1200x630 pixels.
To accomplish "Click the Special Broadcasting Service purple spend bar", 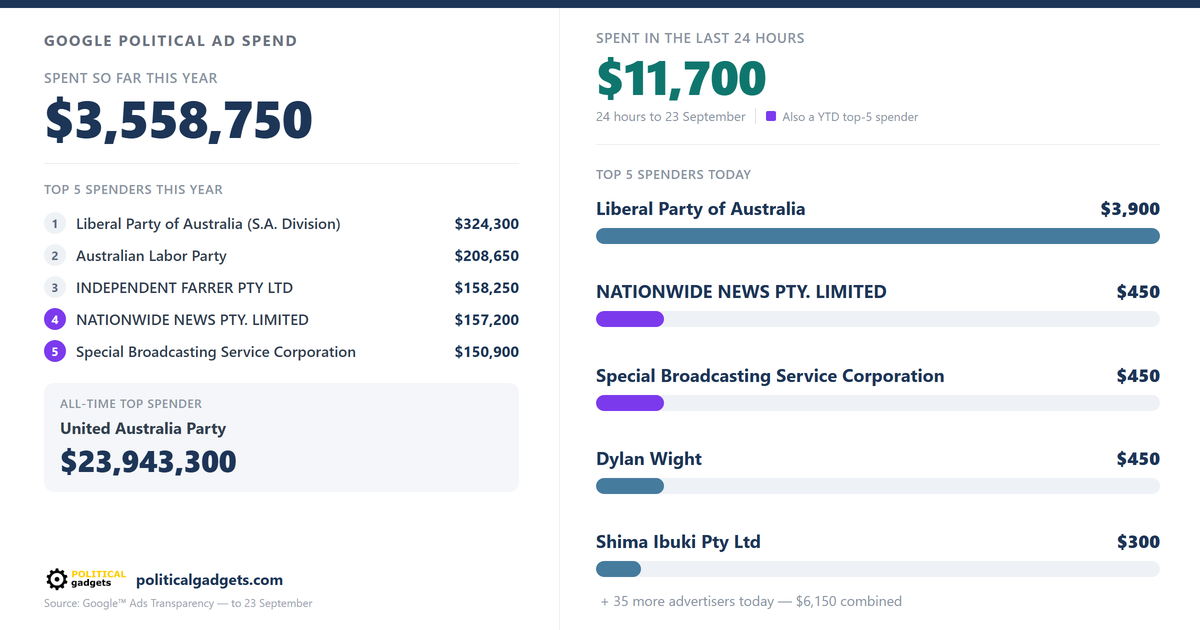I will point(630,403).
